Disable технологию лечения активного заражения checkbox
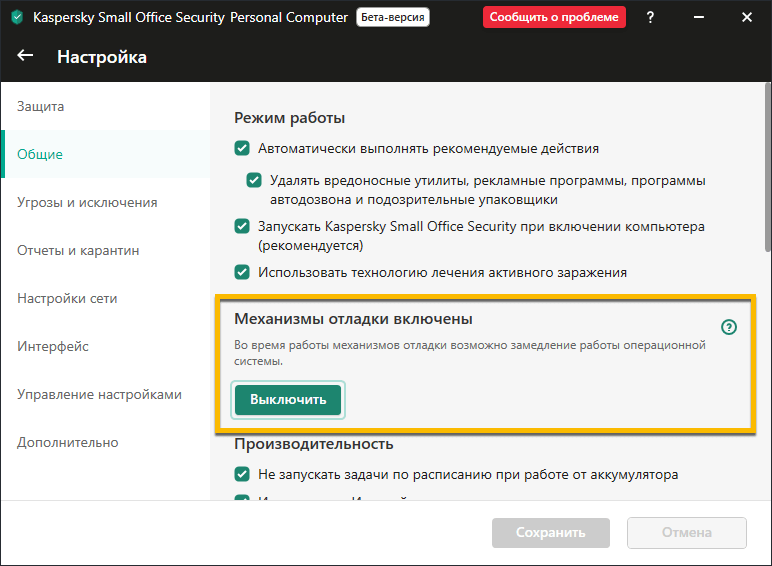 (x=242, y=271)
